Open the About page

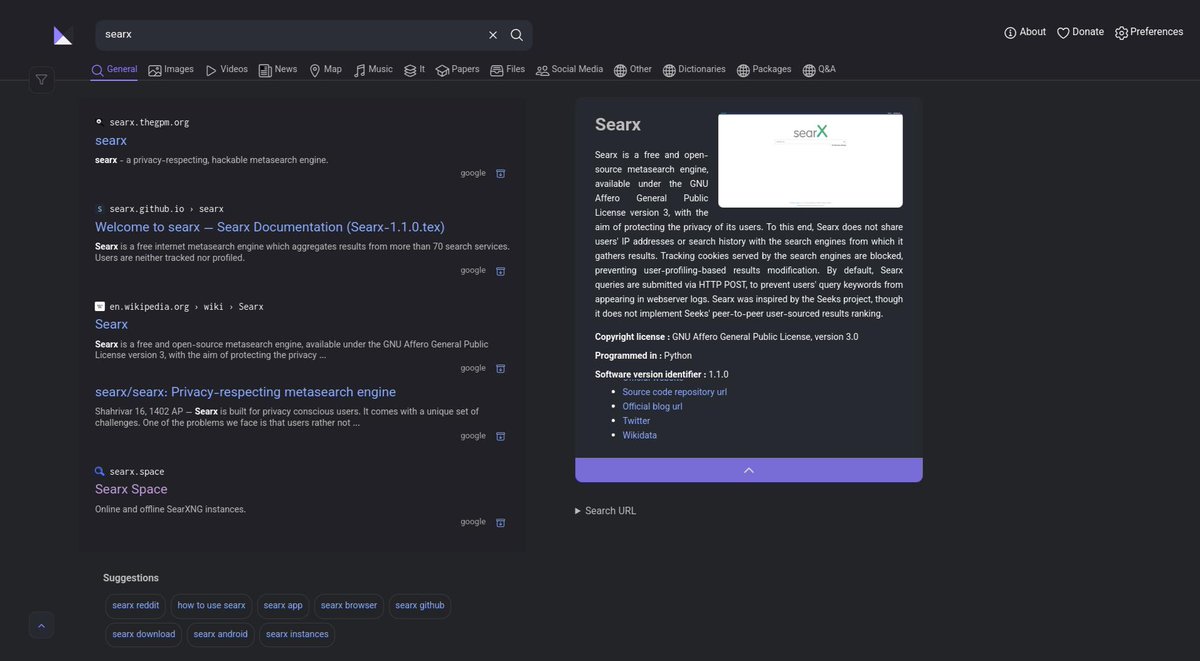point(1025,32)
